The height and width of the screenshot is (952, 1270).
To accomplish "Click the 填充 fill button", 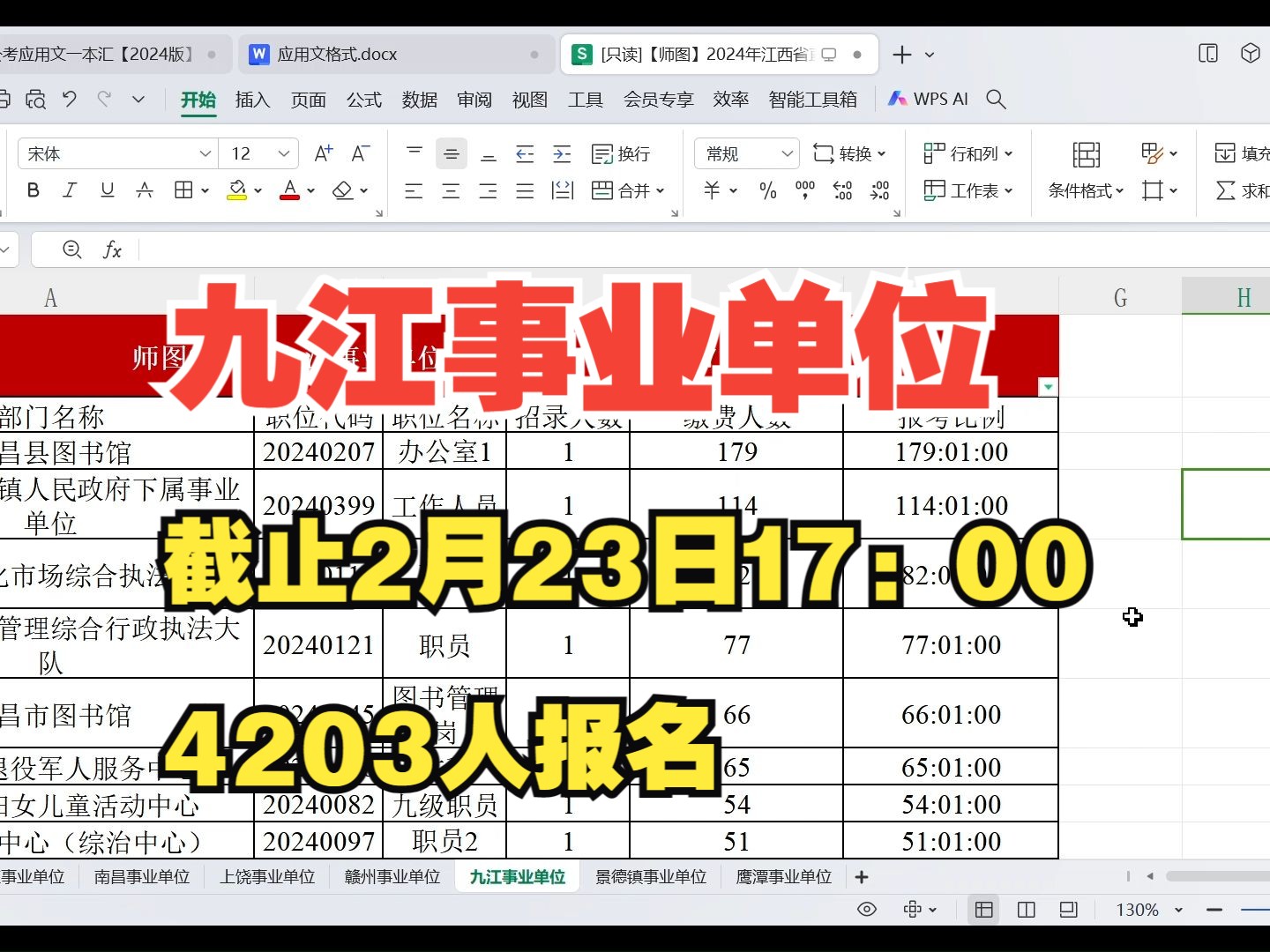I will [1243, 153].
